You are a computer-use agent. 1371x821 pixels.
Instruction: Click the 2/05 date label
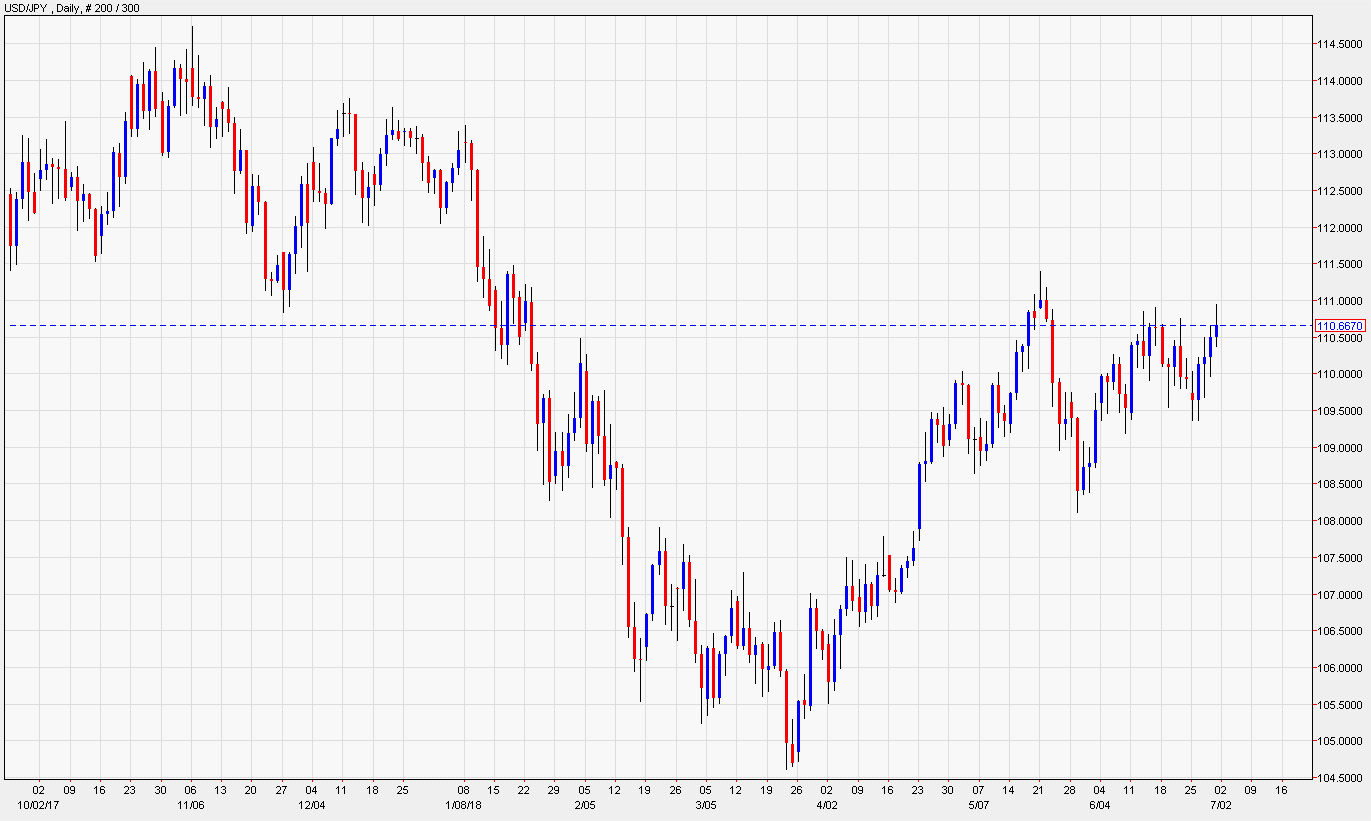click(x=585, y=805)
